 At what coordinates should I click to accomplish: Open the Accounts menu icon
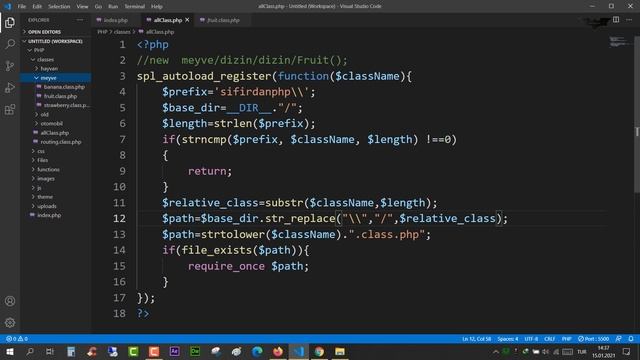pyautogui.click(x=10, y=301)
